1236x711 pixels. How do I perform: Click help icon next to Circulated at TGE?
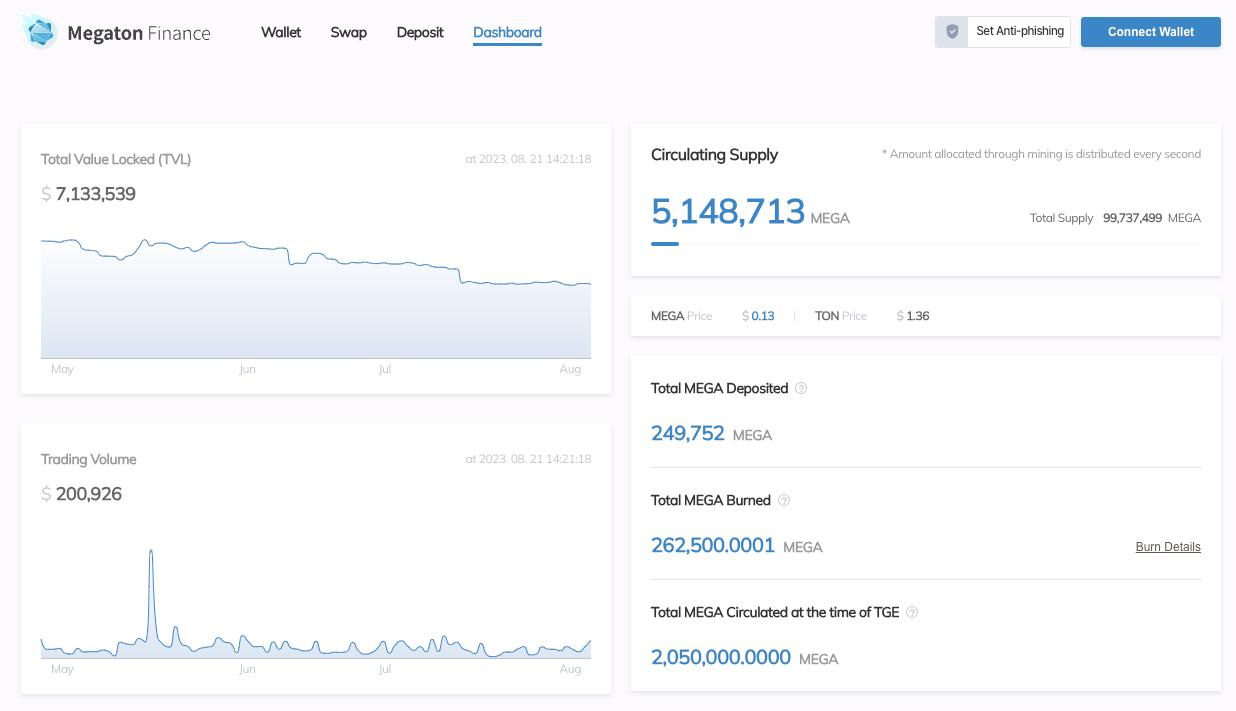tap(912, 612)
